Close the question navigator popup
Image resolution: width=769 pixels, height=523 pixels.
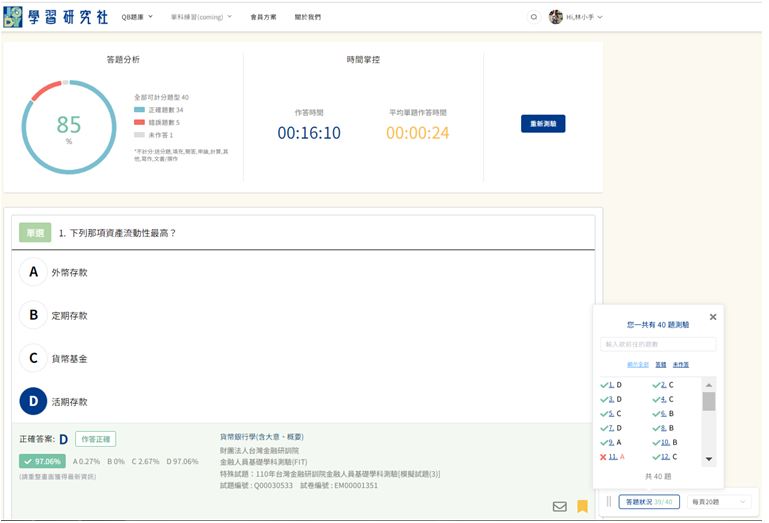pos(713,317)
